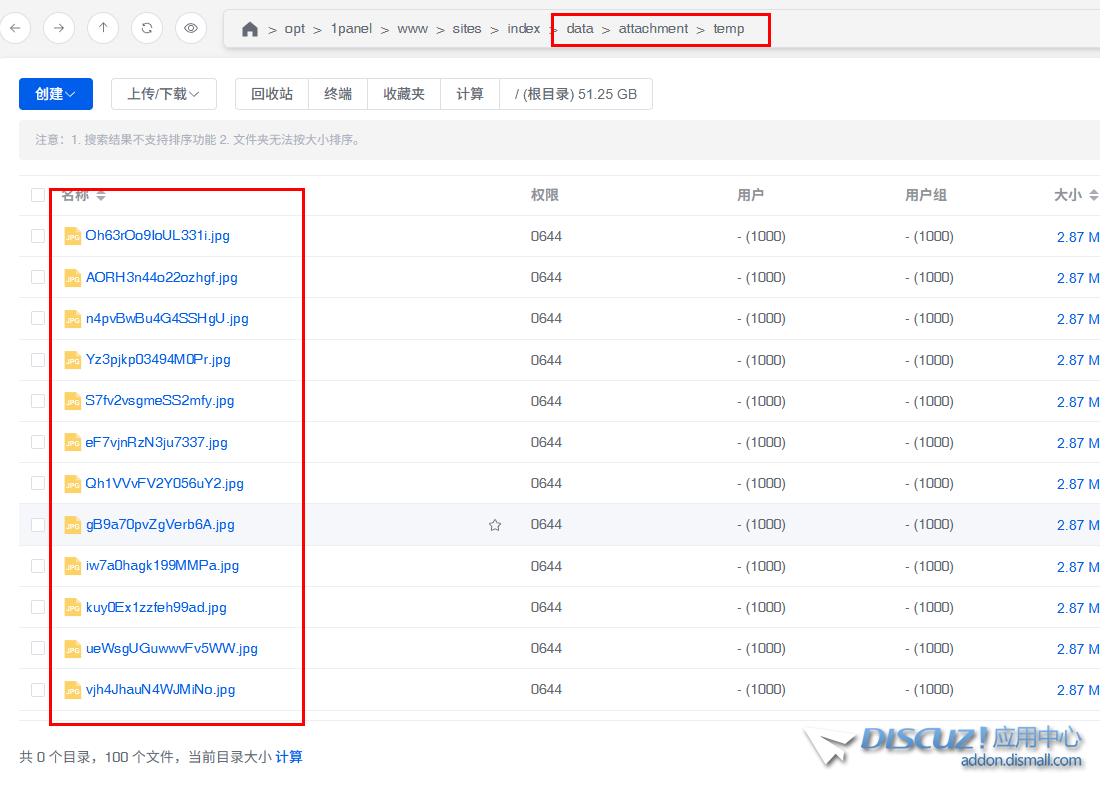The width and height of the screenshot is (1100, 786).
Task: Check the box for Qh1VVvFV2Y056uY2.jpg
Action: (38, 484)
